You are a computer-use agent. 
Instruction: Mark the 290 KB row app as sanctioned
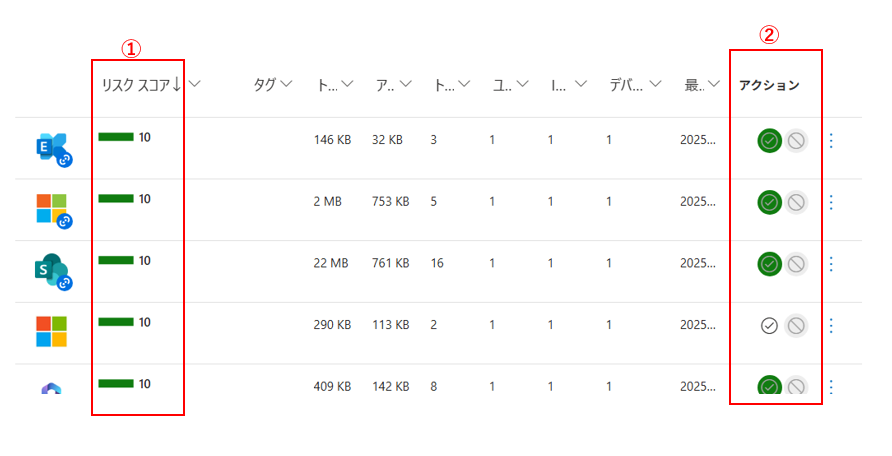click(x=769, y=326)
